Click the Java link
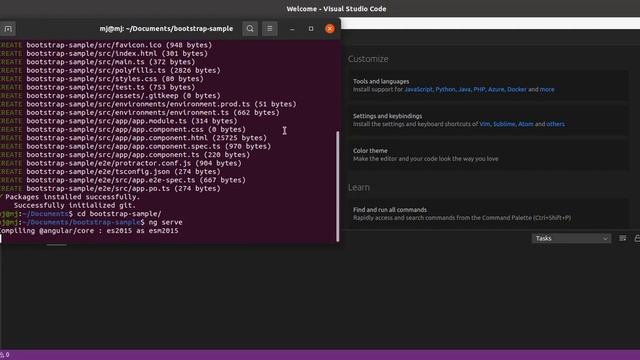The image size is (640, 360). coord(464,89)
